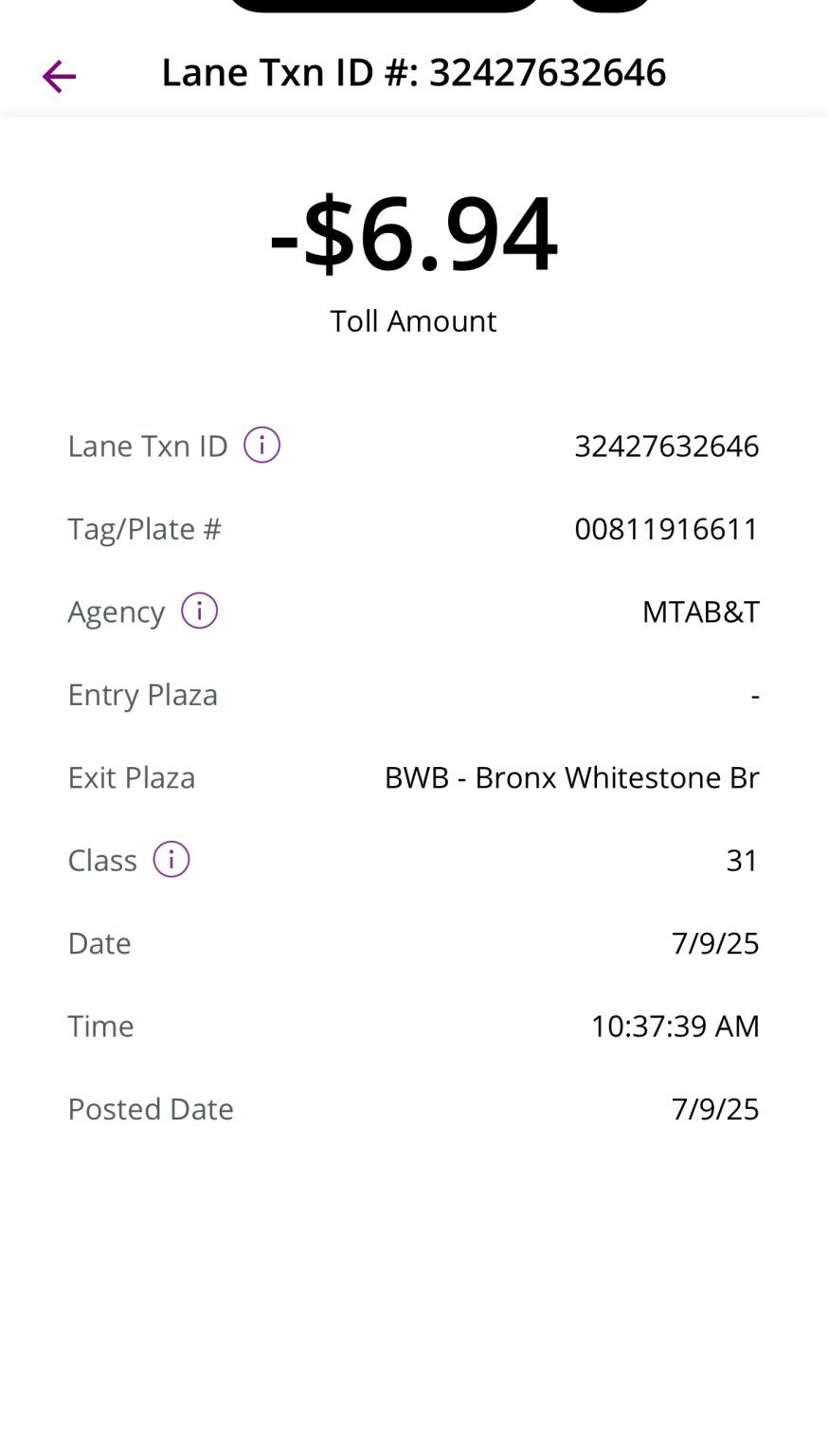The height and width of the screenshot is (1456, 828).
Task: Tap the time 10:37:39 AM
Action: click(x=675, y=1026)
